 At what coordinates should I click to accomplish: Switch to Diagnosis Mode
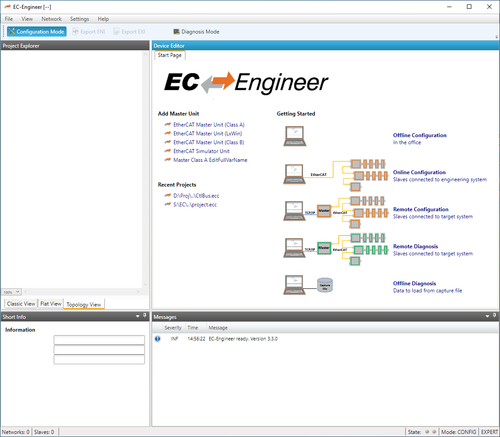pyautogui.click(x=196, y=32)
